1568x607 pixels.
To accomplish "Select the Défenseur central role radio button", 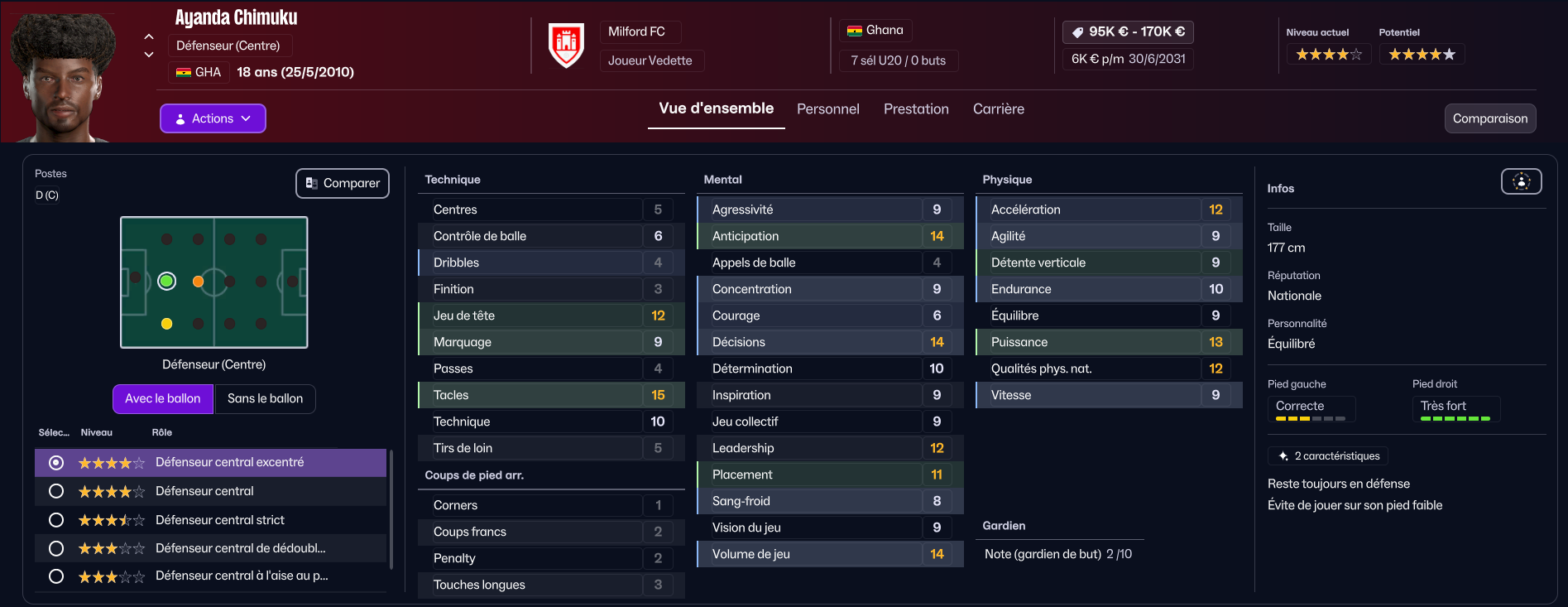I will [56, 491].
